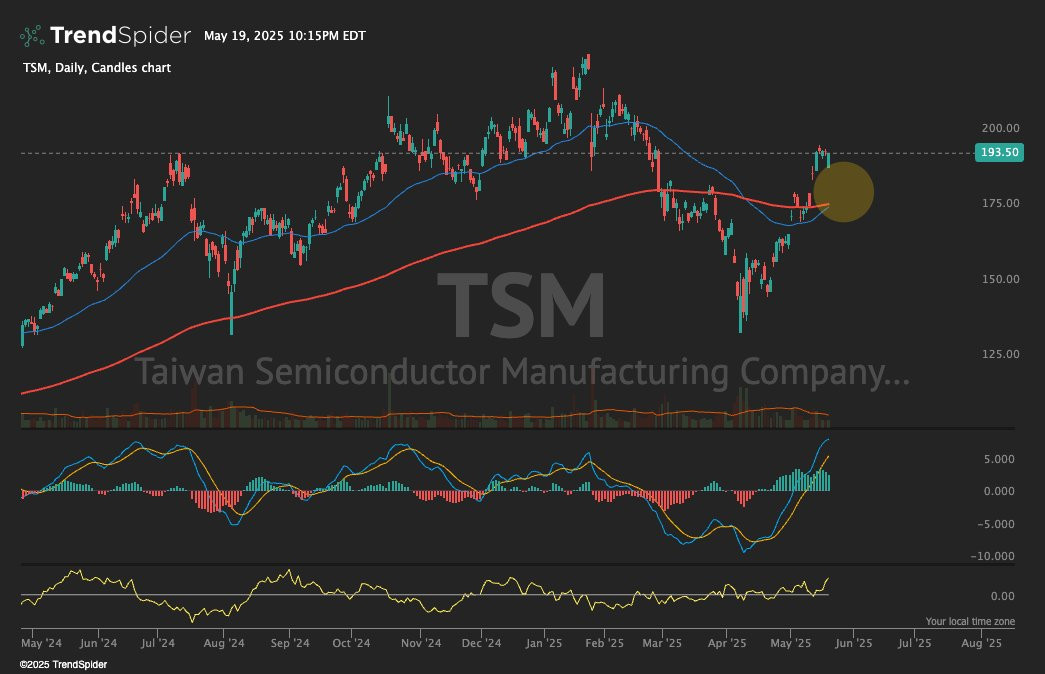
Task: Click the Jun '24 date axis label
Action: pyautogui.click(x=98, y=643)
